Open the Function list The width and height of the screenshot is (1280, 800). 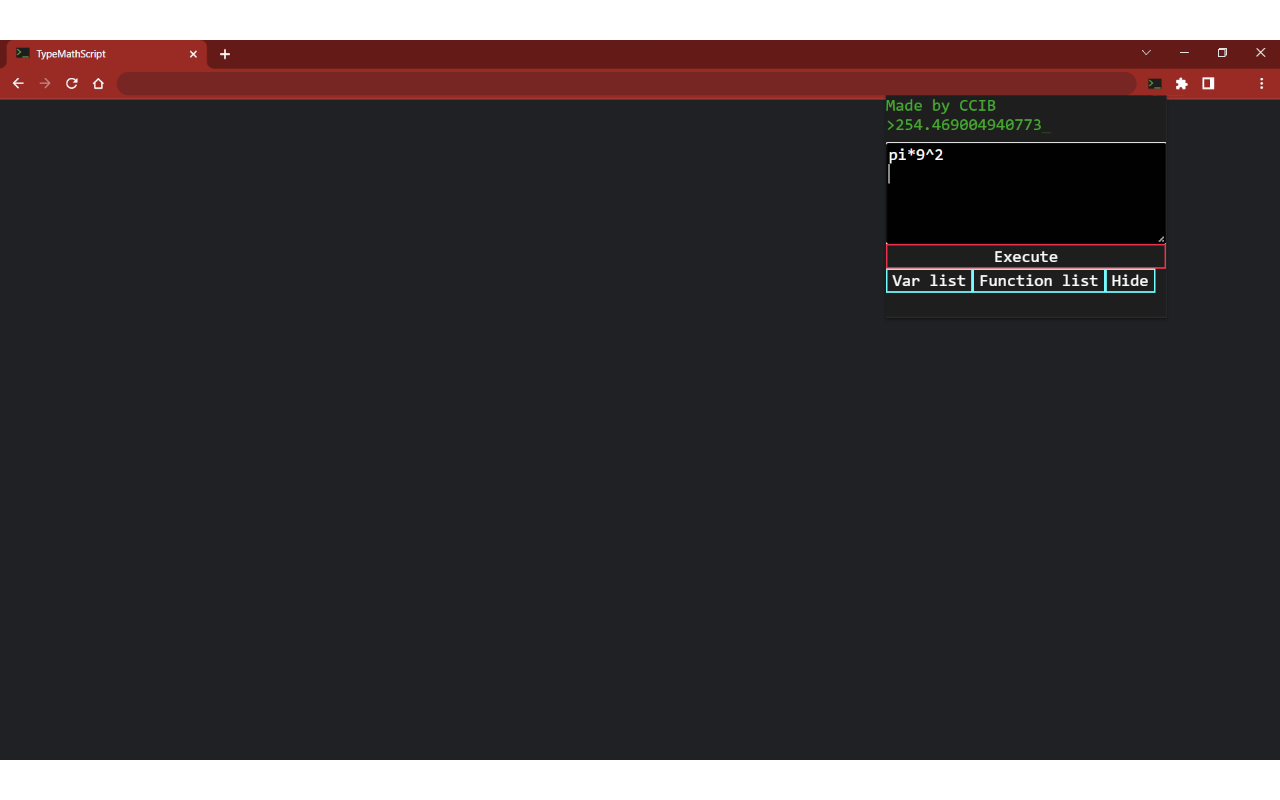1039,281
